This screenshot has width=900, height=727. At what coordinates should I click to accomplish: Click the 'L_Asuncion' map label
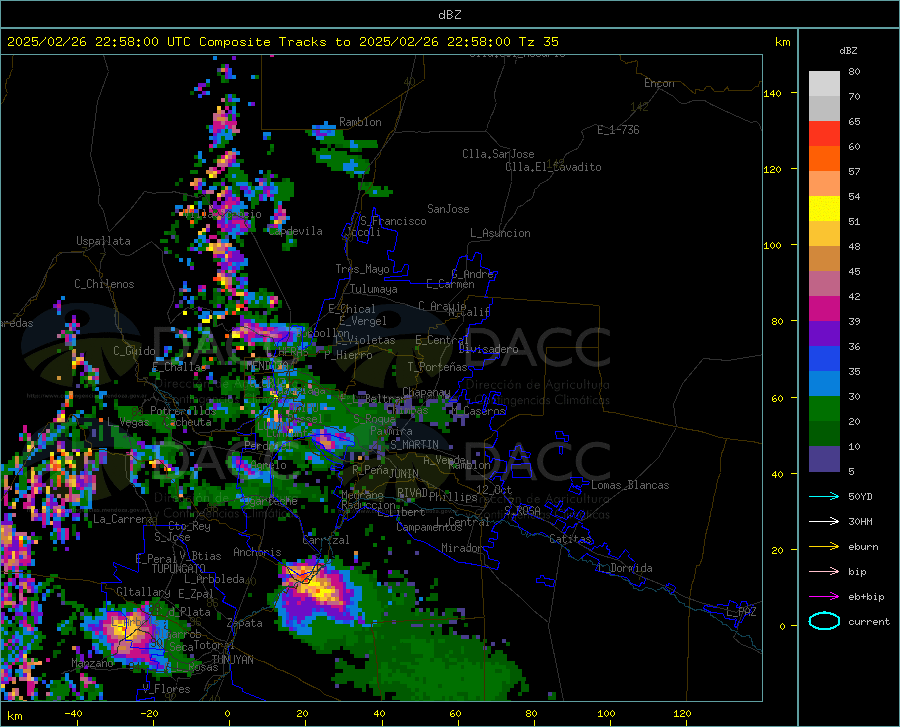(500, 233)
